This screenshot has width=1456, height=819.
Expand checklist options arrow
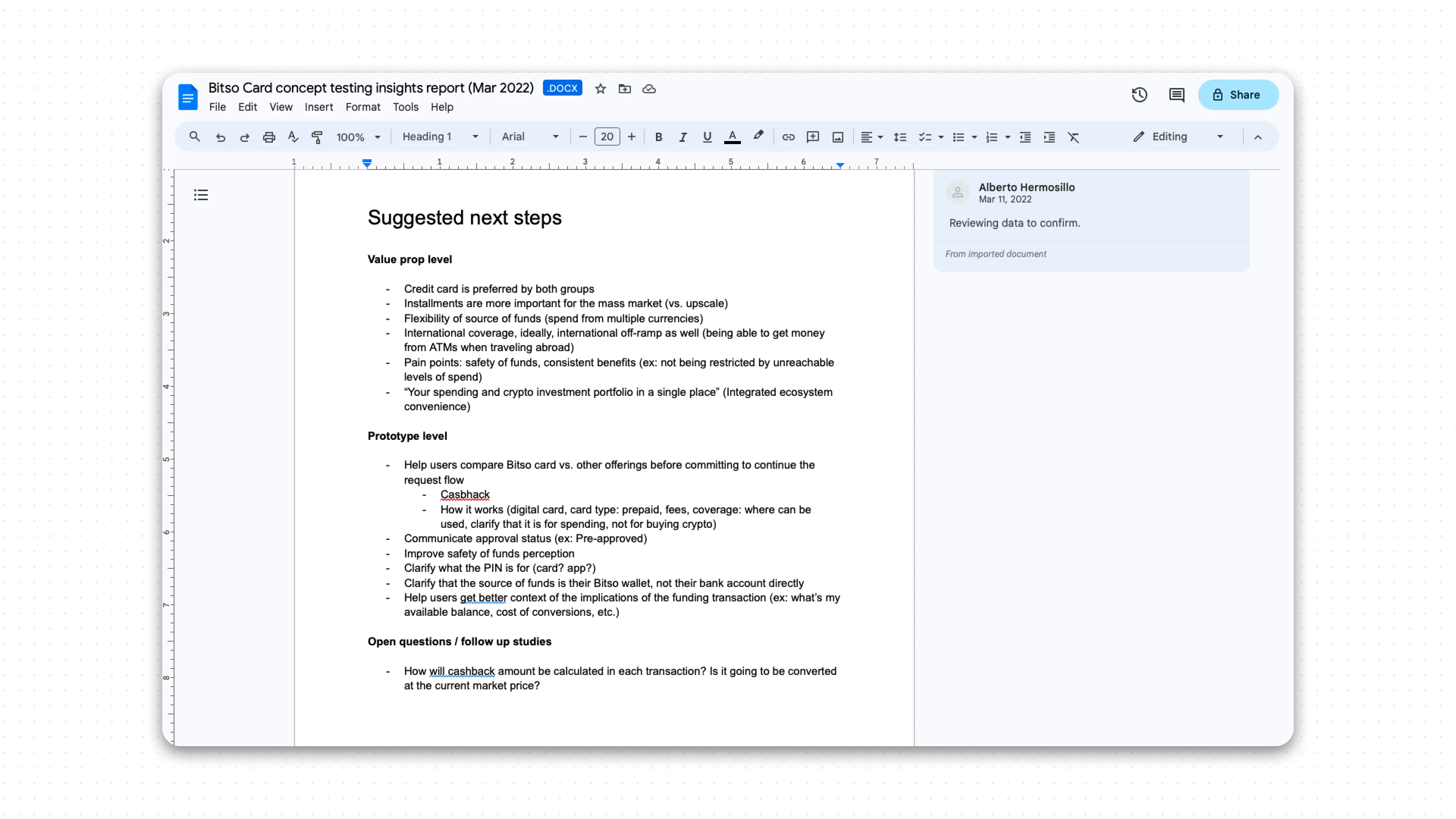(941, 137)
